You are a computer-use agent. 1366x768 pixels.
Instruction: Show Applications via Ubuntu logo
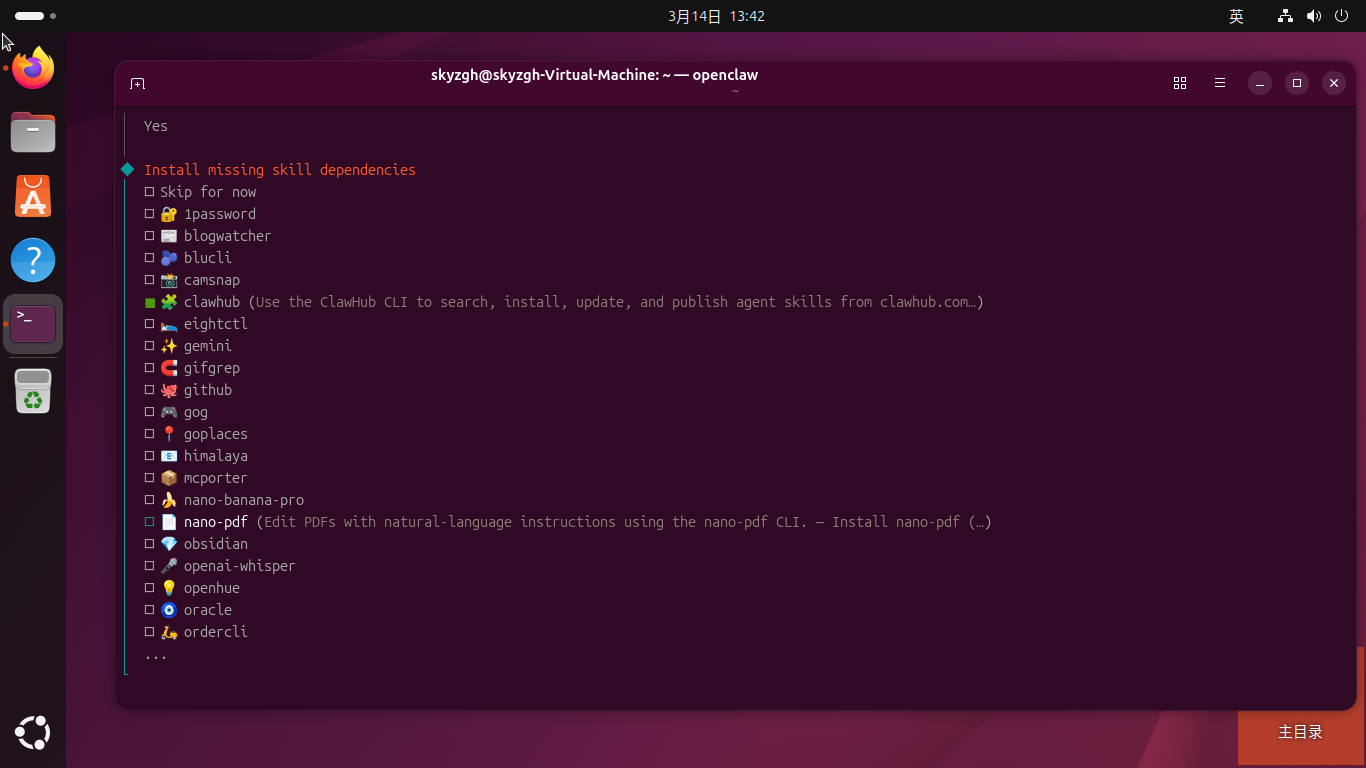33,733
